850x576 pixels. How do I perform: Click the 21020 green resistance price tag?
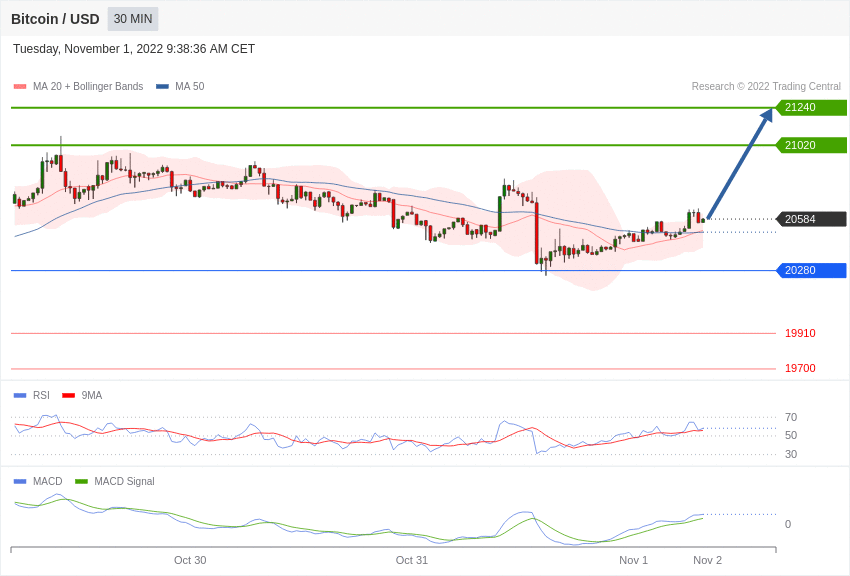click(811, 145)
